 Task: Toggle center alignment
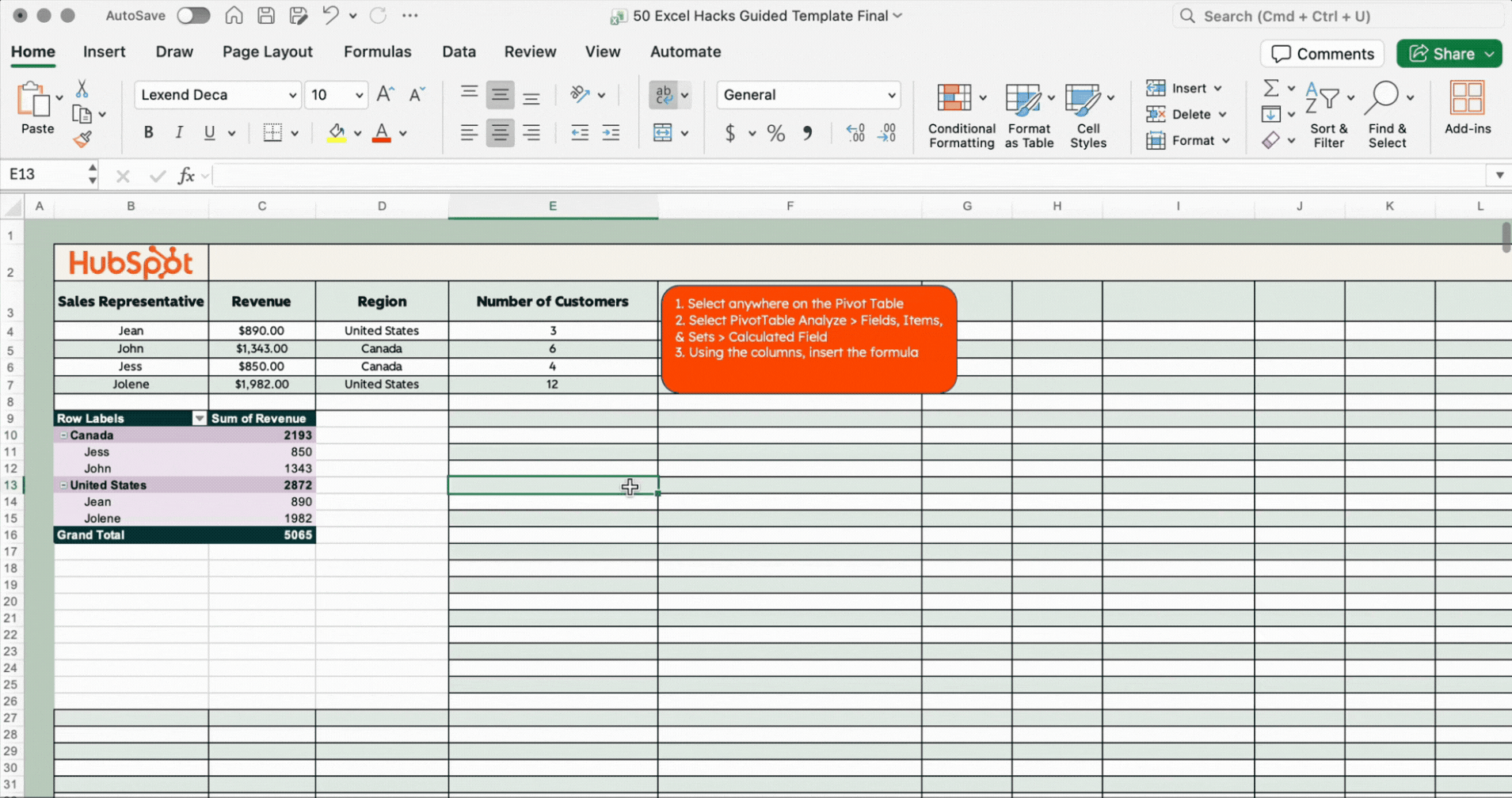coord(500,132)
